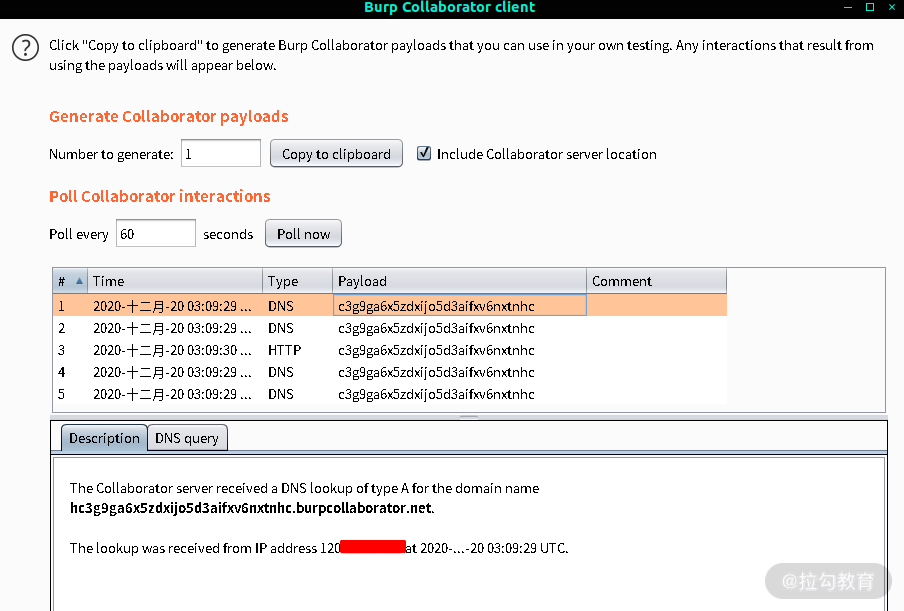Focus the Number to generate field
904x611 pixels.
221,153
